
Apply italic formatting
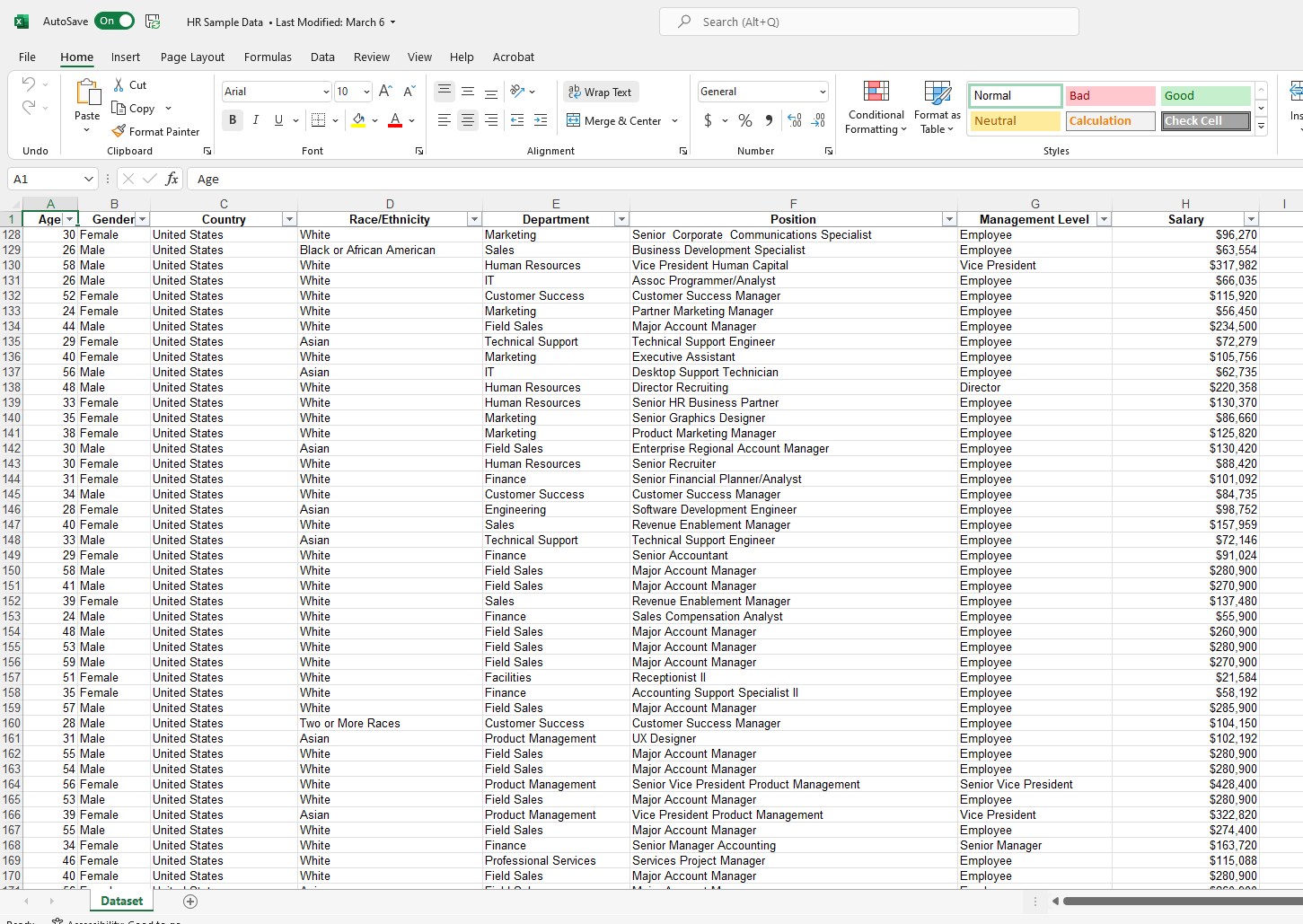pyautogui.click(x=255, y=119)
